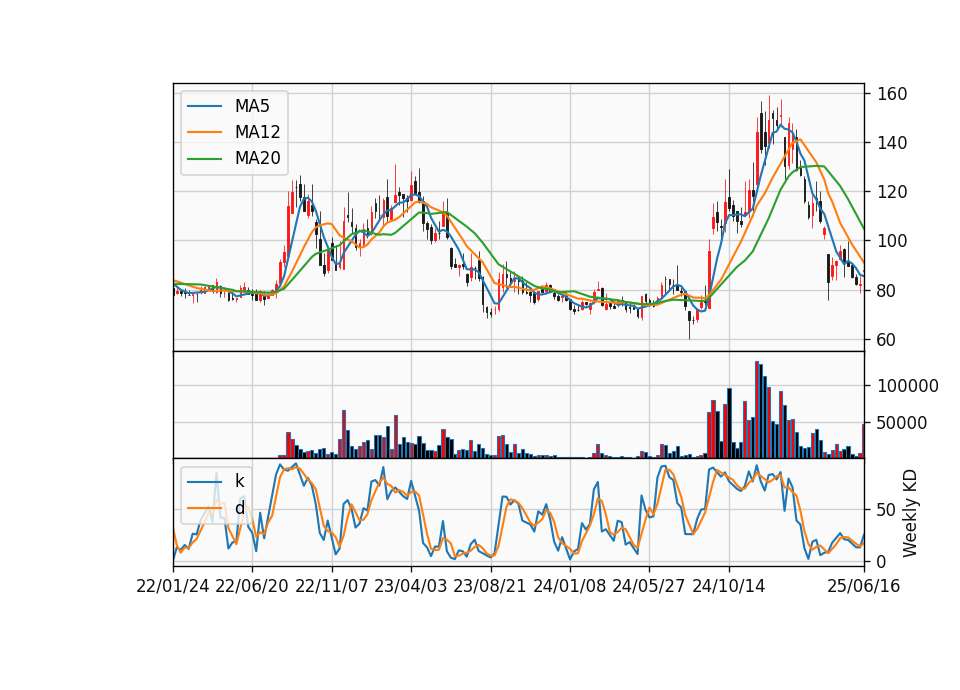
Task: Click the 25/06/16 date tick label
Action: [x=864, y=587]
